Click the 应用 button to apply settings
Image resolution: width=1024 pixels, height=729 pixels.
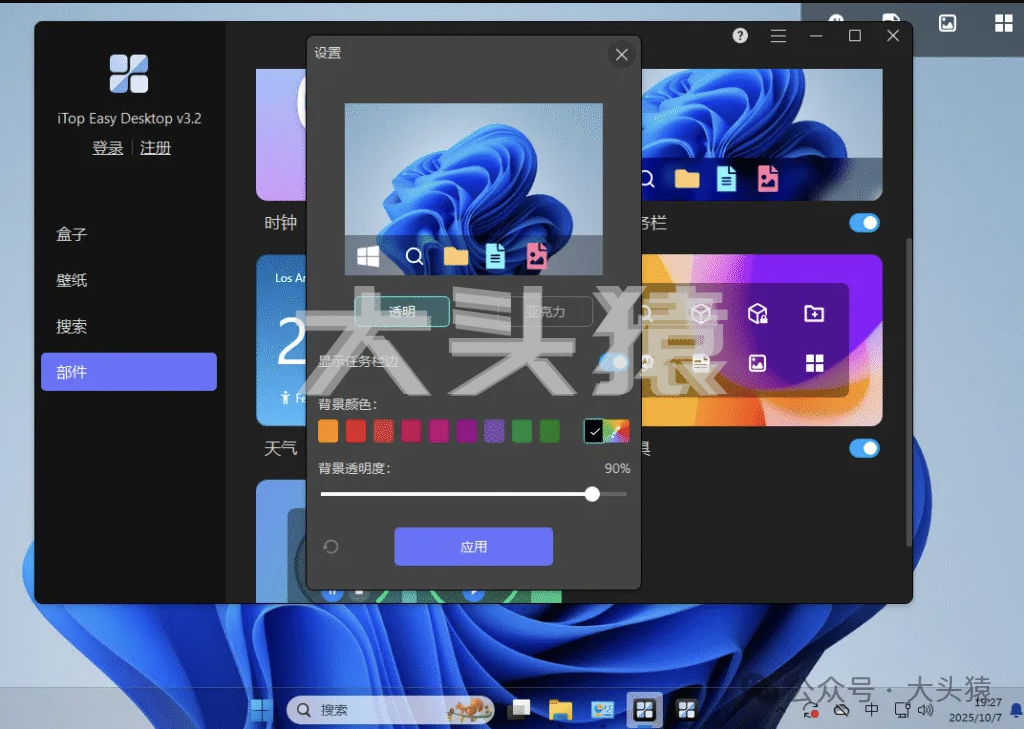[473, 546]
